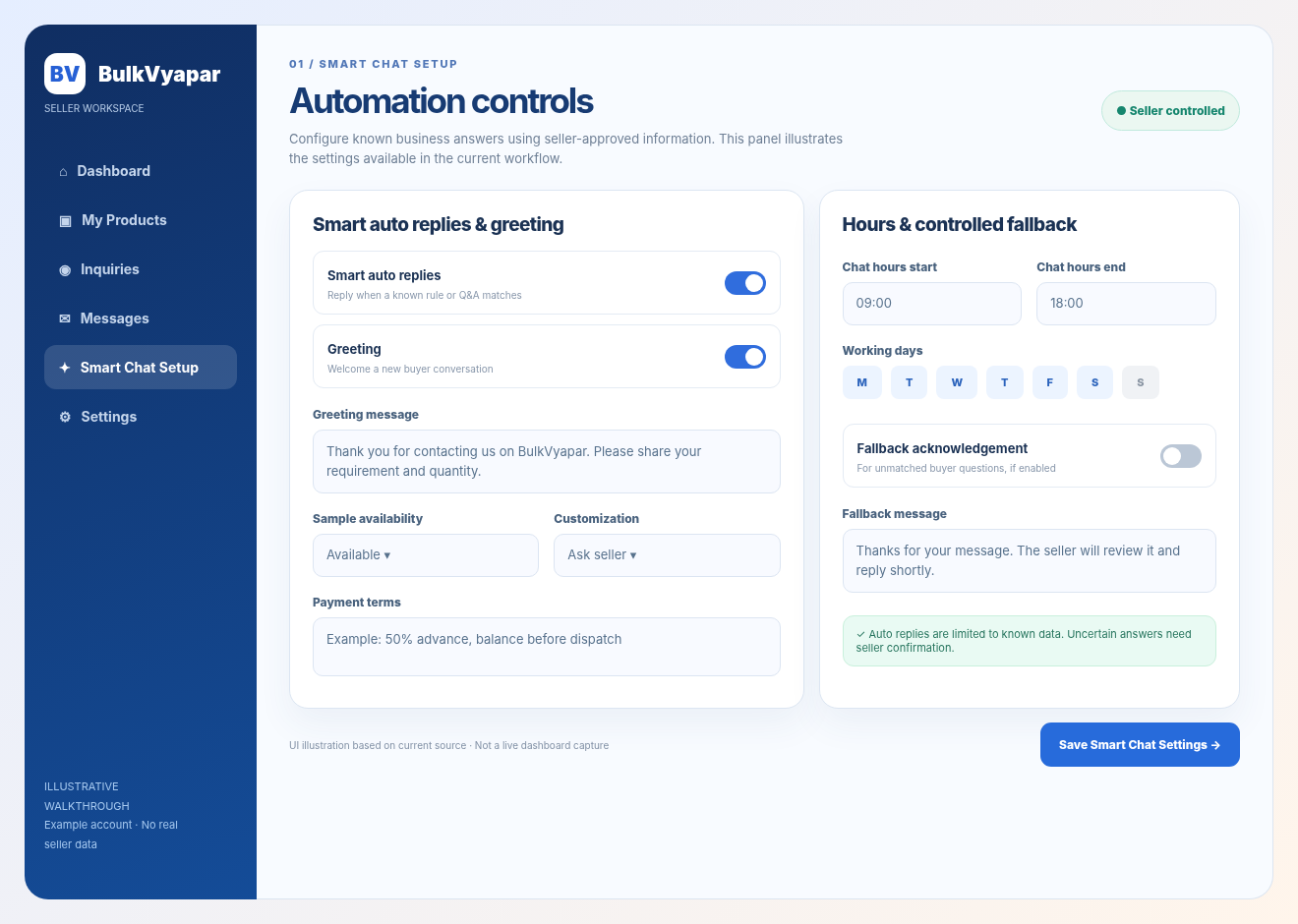Click the Chat hours end field
The image size is (1298, 924).
[x=1126, y=304]
